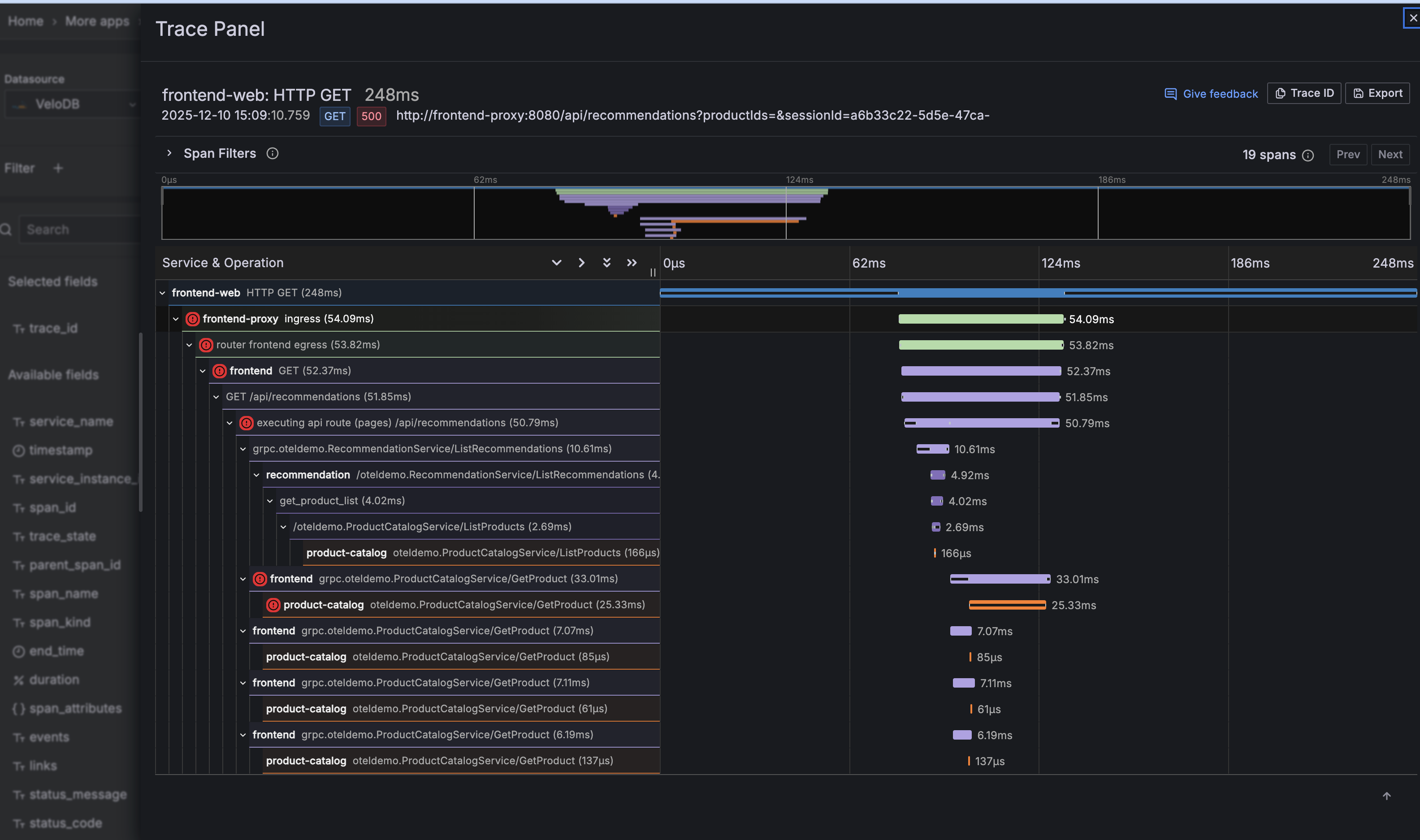Expand the Span Filters section
Image resolution: width=1420 pixels, height=840 pixels.
pyautogui.click(x=169, y=153)
